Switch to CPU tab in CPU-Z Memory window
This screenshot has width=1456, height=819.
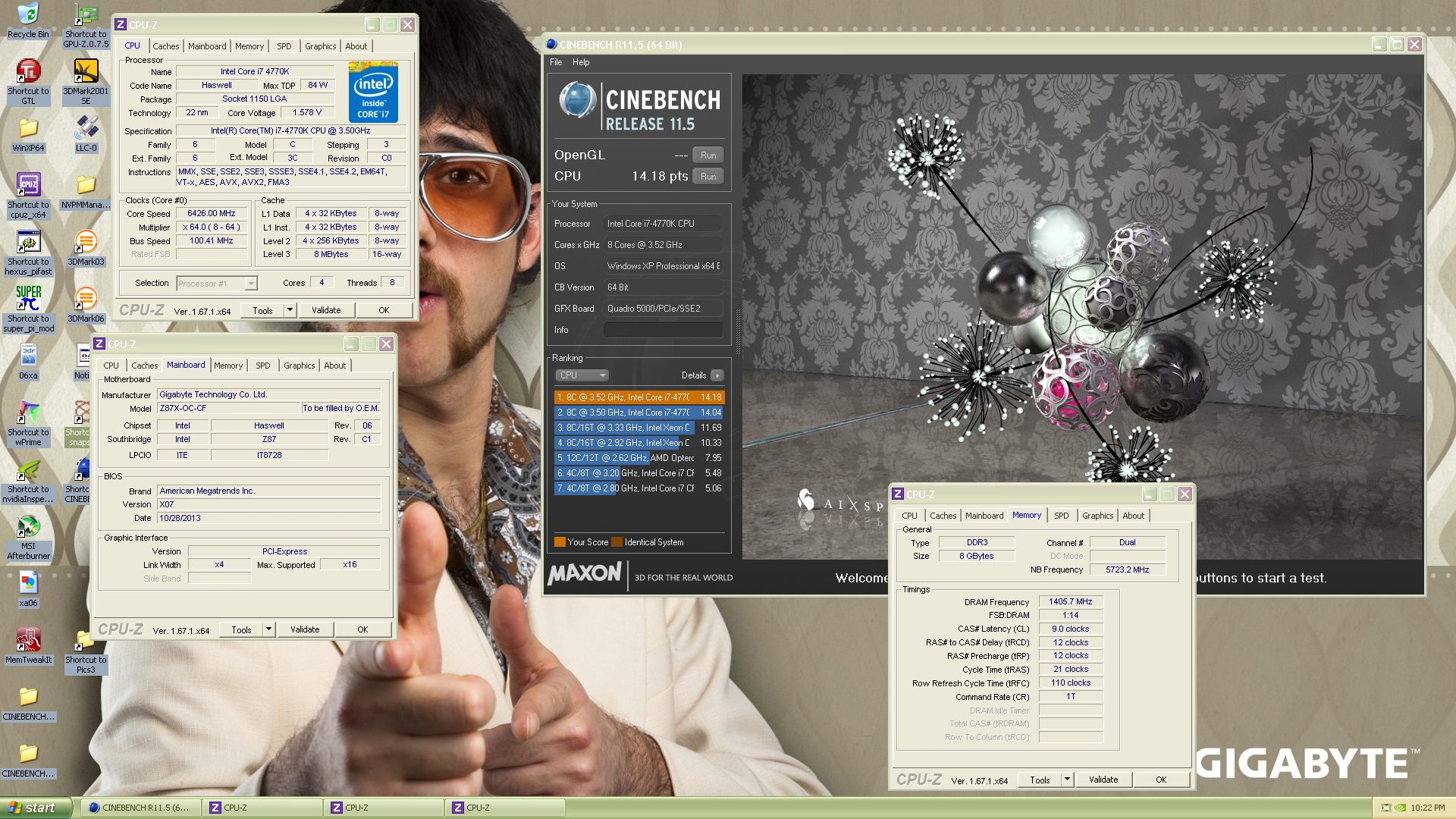pyautogui.click(x=909, y=516)
